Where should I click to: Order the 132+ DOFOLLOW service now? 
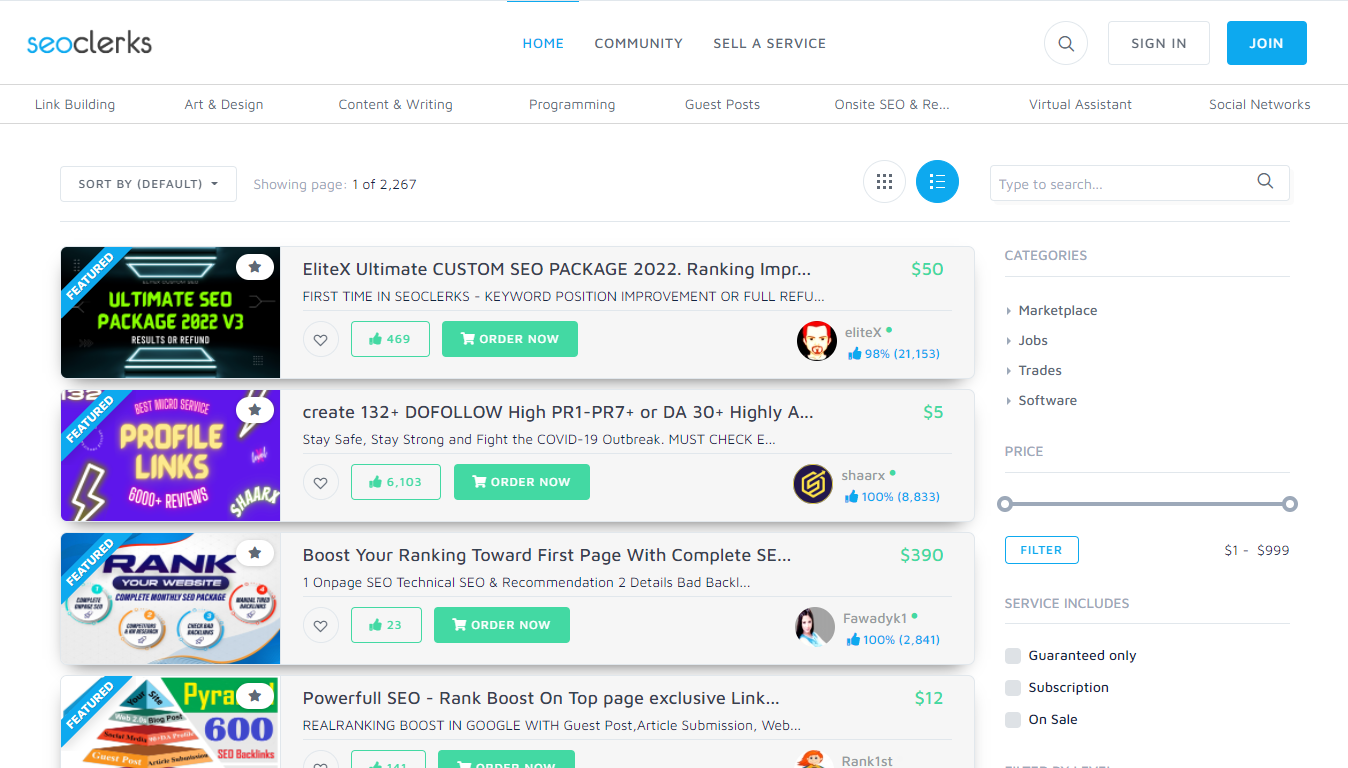522,482
